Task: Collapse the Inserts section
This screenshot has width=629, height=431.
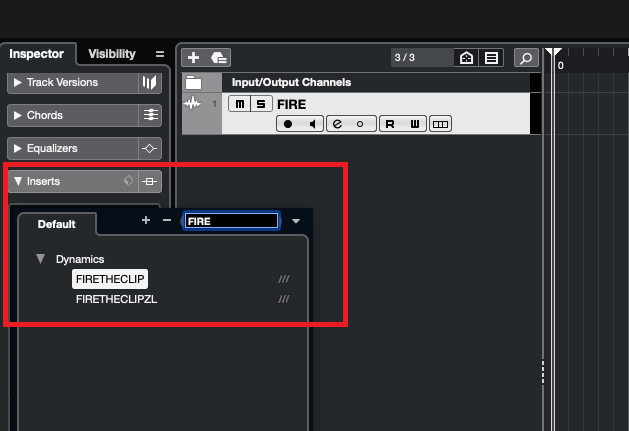Action: [x=18, y=181]
